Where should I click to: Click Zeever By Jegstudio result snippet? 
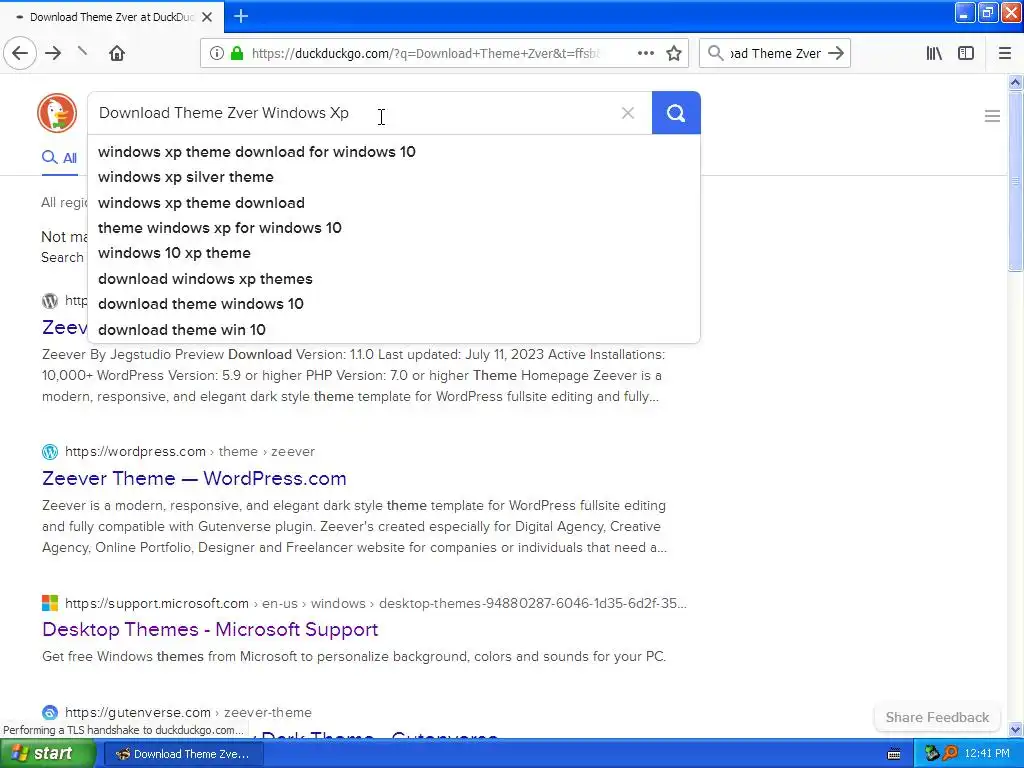tap(353, 376)
